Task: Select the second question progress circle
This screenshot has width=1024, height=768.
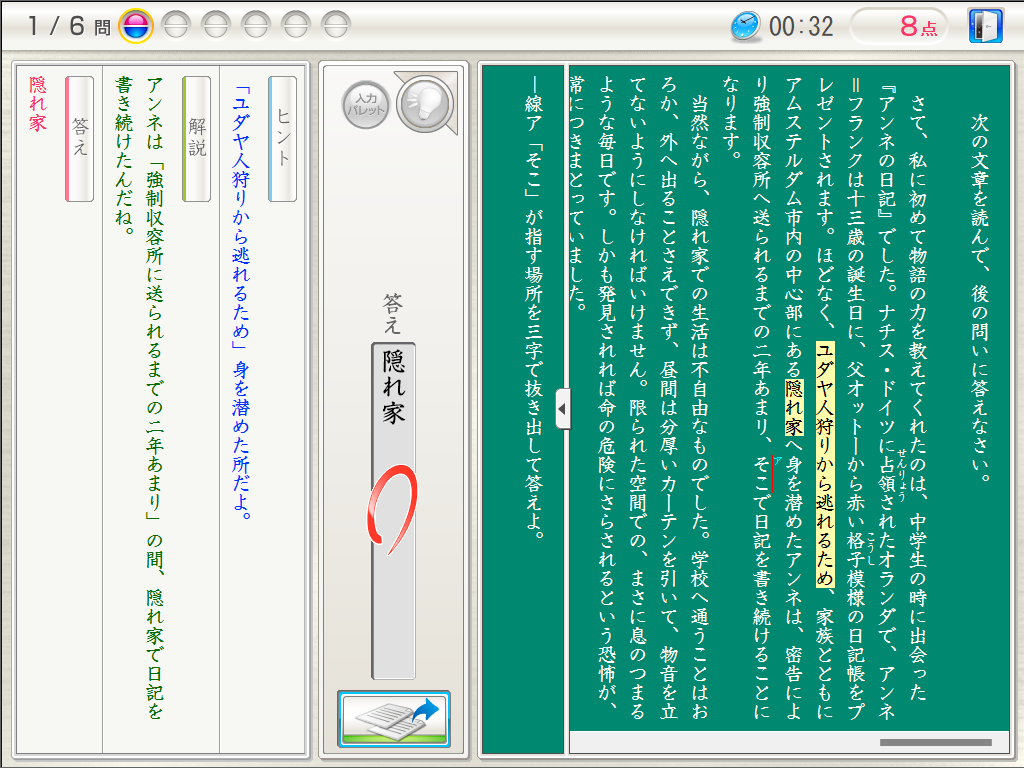Action: pyautogui.click(x=176, y=25)
